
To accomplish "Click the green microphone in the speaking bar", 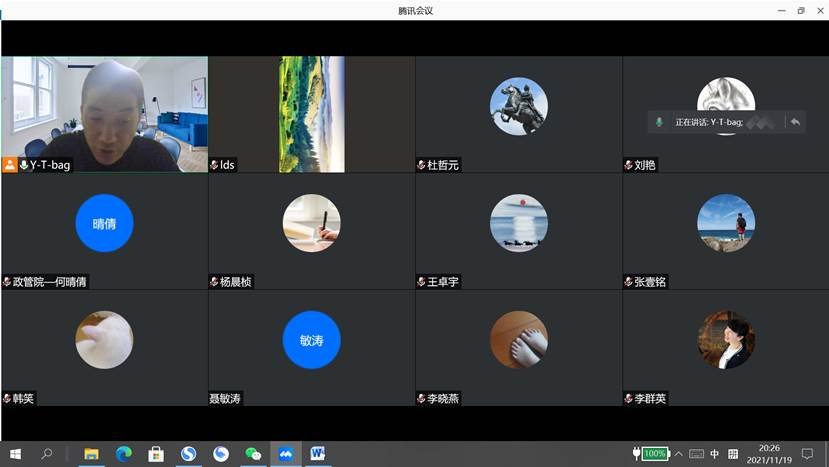I will 659,122.
